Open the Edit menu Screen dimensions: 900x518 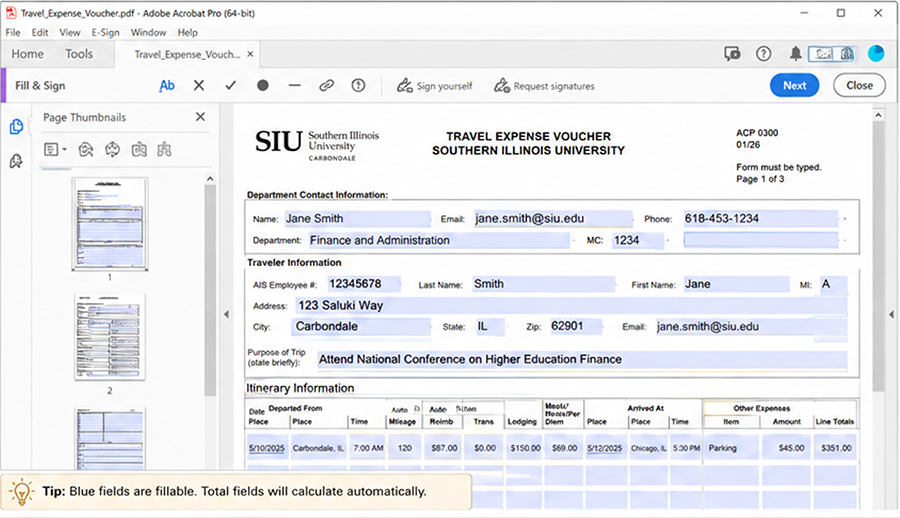click(40, 32)
